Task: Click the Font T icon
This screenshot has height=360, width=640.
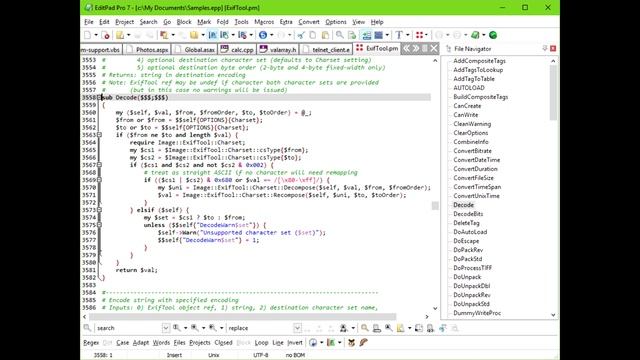Action: (x=399, y=35)
